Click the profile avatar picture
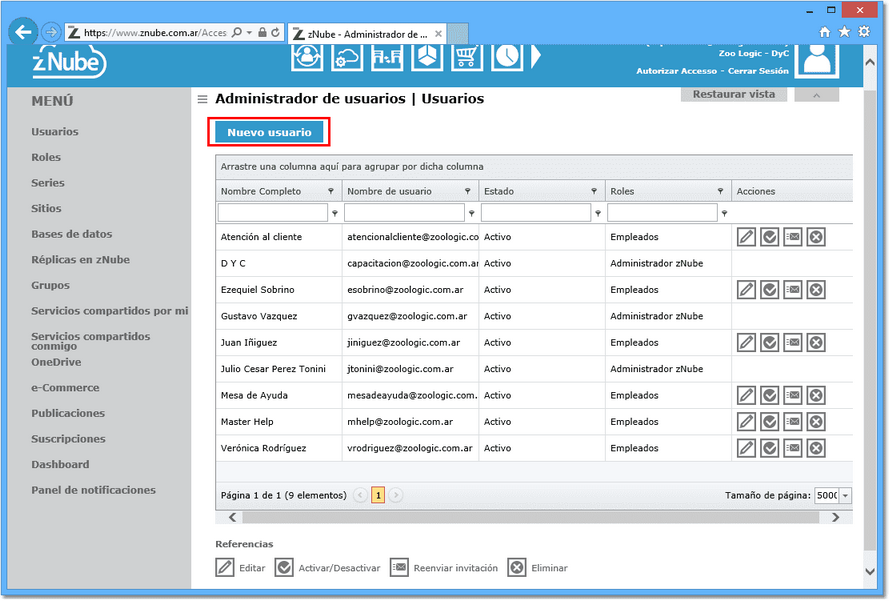Screen dimensions: 889x601 pos(817,60)
